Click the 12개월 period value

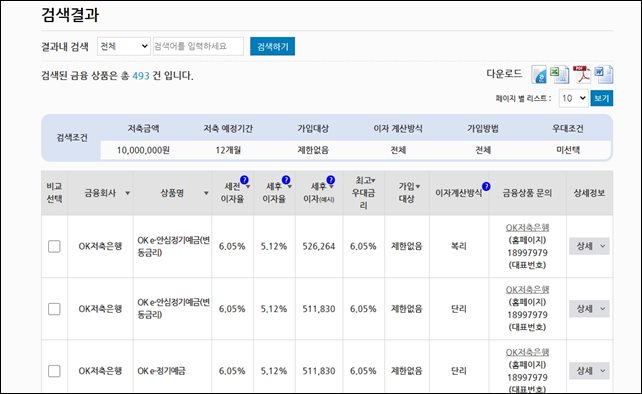point(228,150)
